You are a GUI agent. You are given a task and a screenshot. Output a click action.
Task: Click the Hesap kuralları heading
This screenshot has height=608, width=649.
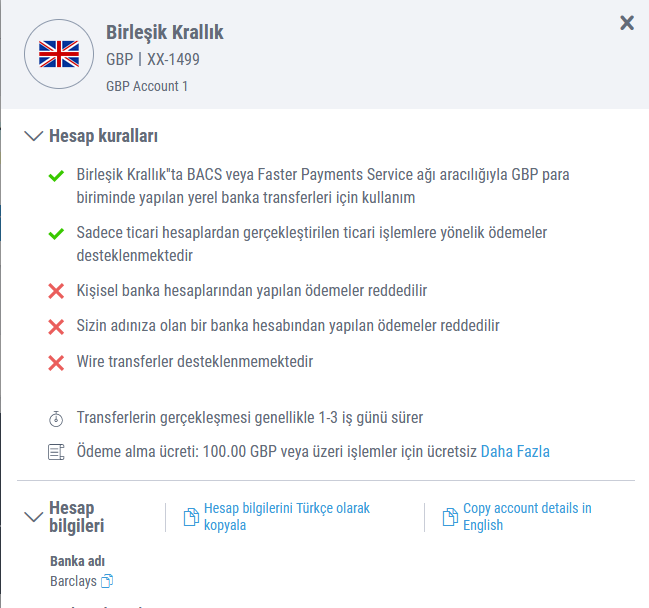coord(103,136)
